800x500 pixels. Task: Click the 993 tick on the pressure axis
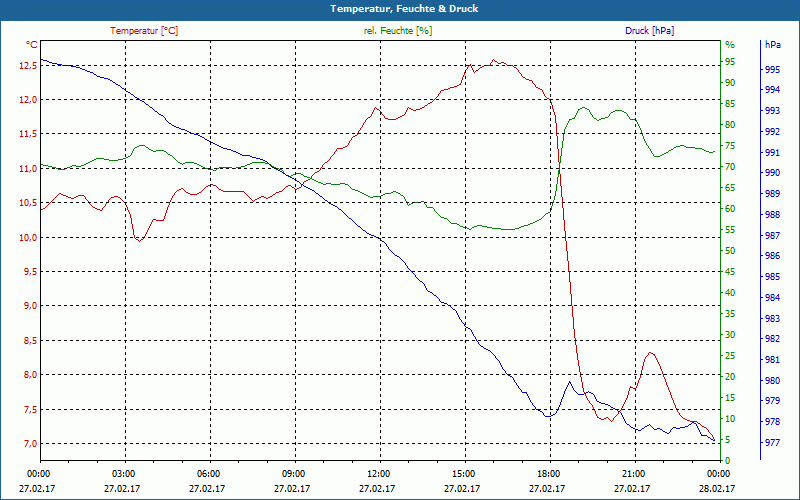772,111
